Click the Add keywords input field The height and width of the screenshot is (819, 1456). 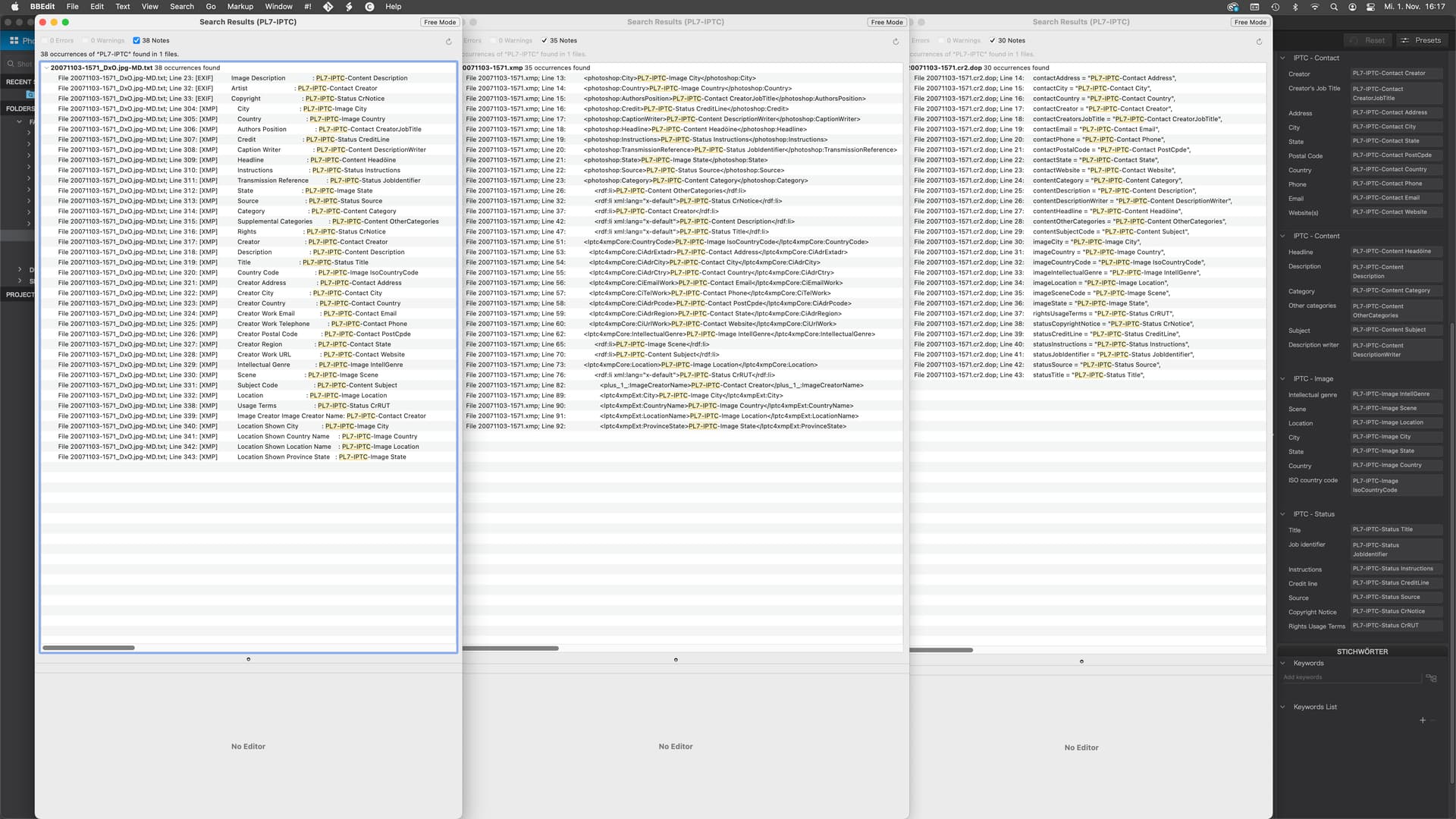pyautogui.click(x=1350, y=677)
